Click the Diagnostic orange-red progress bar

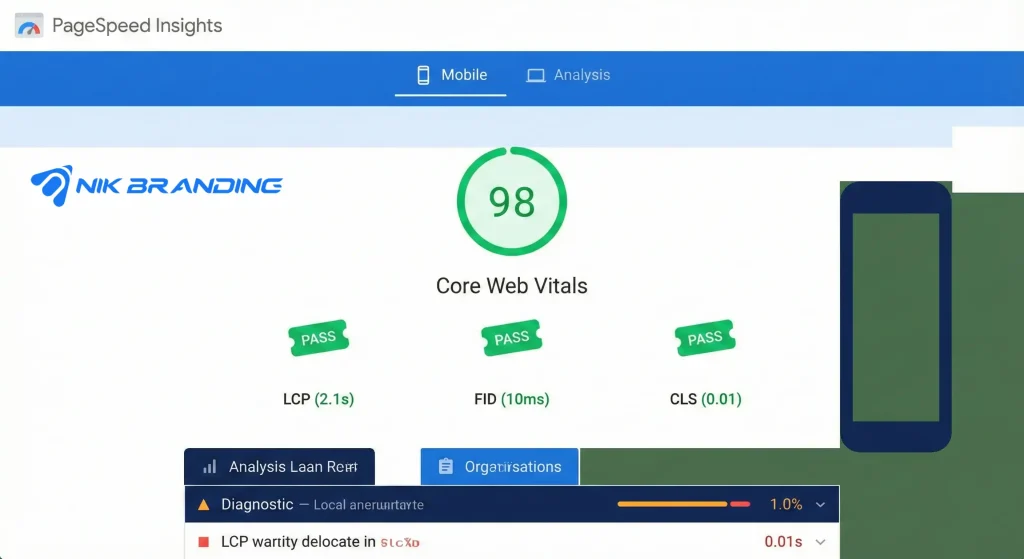pyautogui.click(x=684, y=504)
